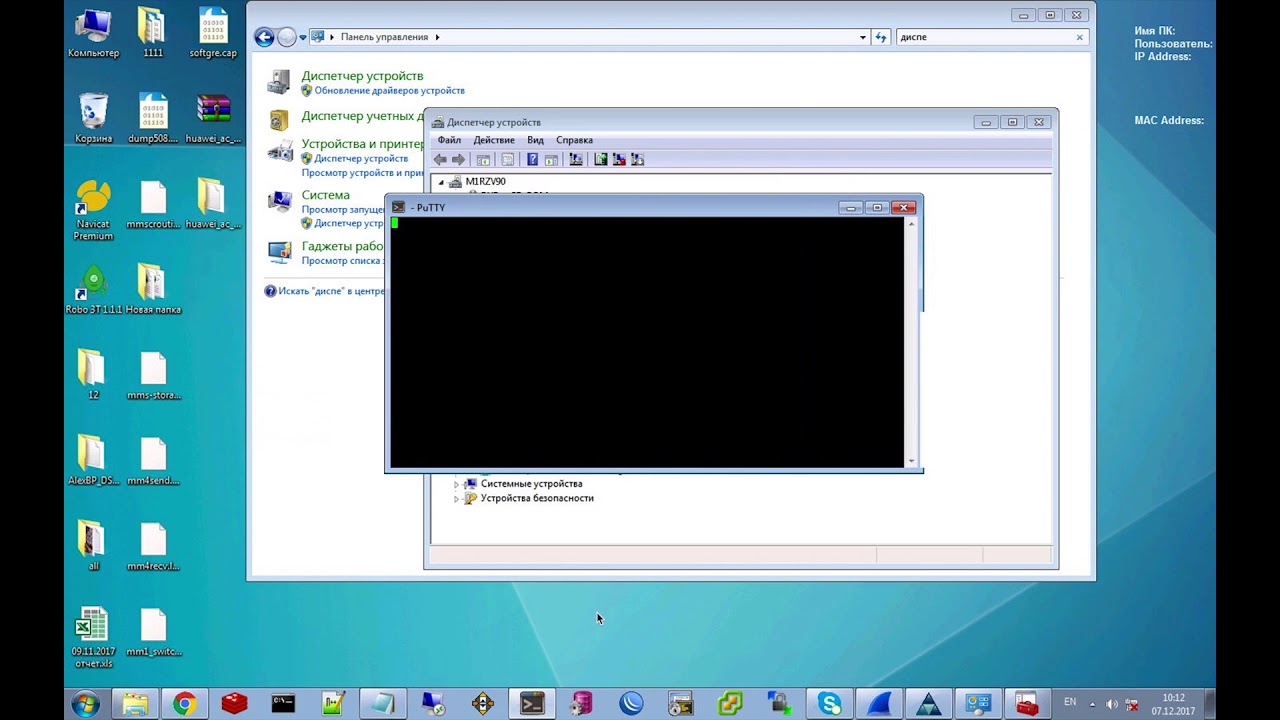1280x720 pixels.
Task: Open Google Chrome from the taskbar
Action: point(184,704)
